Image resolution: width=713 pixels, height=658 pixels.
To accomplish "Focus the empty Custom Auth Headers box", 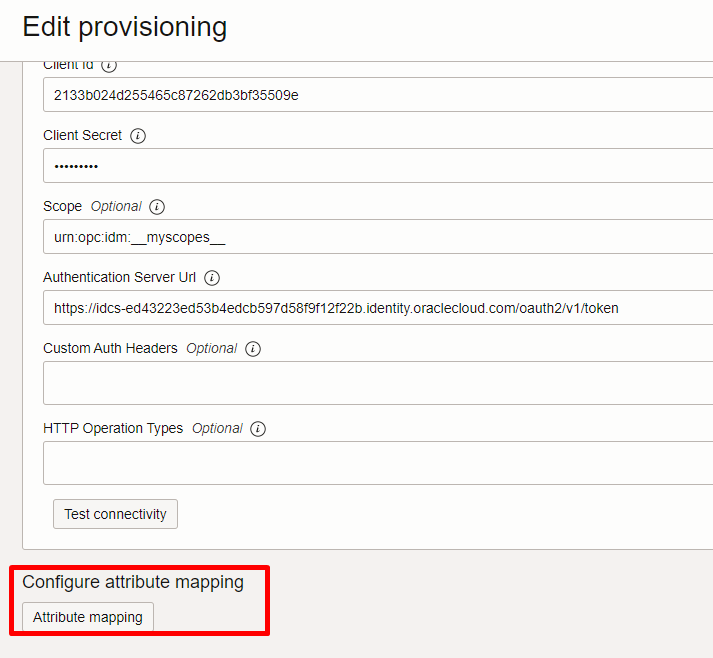I will point(378,383).
